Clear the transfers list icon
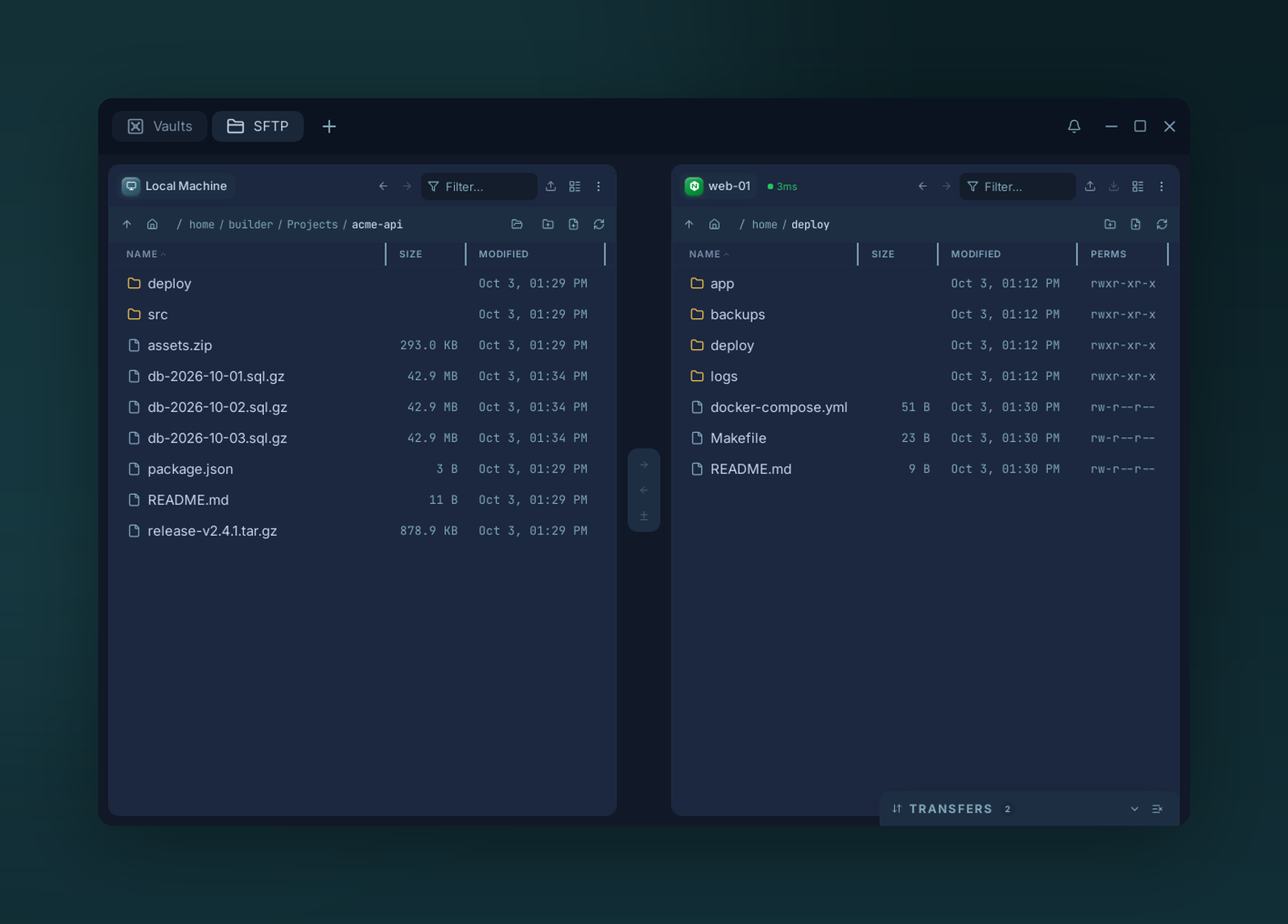1288x924 pixels. pos(1158,809)
